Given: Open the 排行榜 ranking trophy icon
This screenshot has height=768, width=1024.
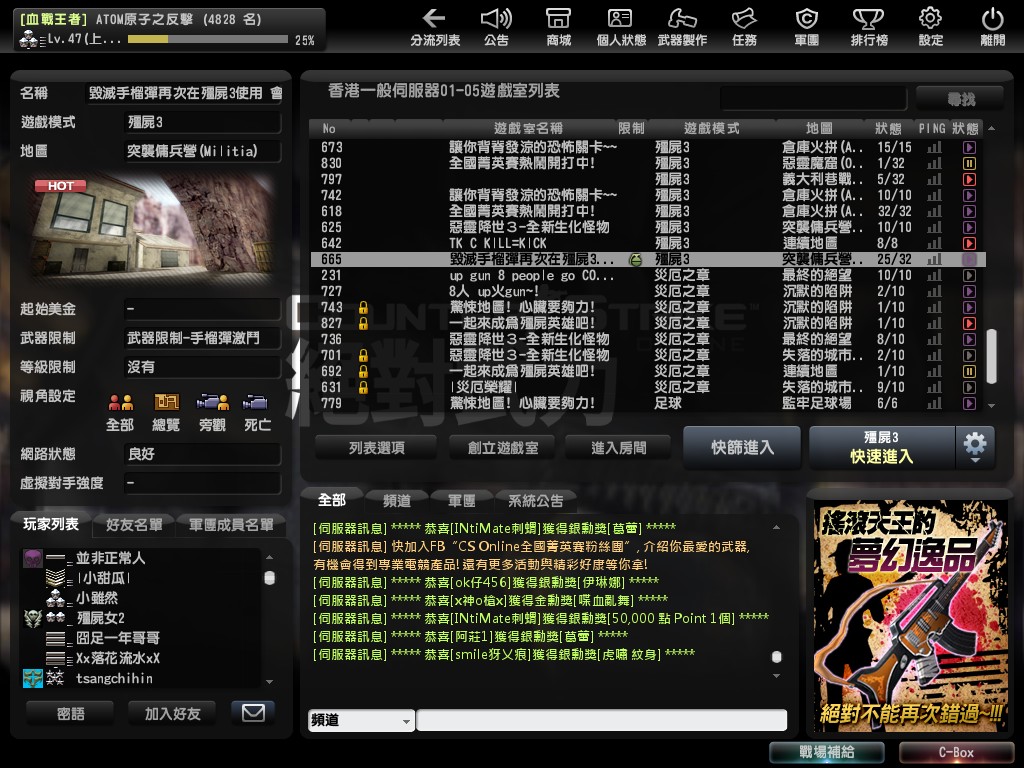Looking at the screenshot, I should pyautogui.click(x=868, y=27).
